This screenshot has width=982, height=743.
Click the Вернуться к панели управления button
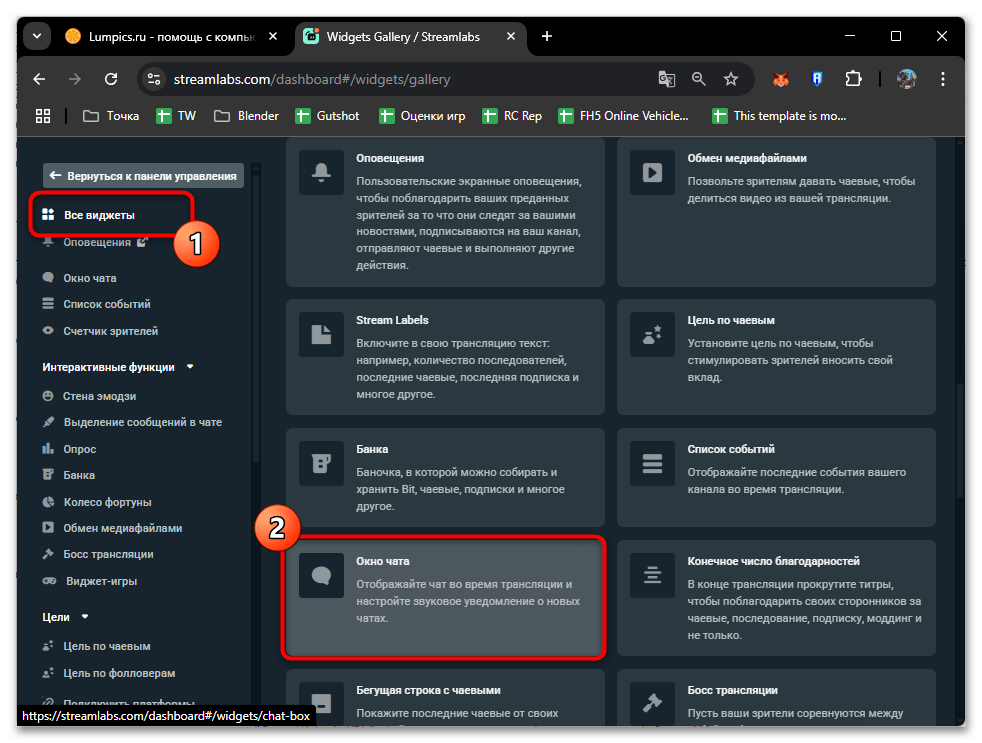pyautogui.click(x=143, y=176)
